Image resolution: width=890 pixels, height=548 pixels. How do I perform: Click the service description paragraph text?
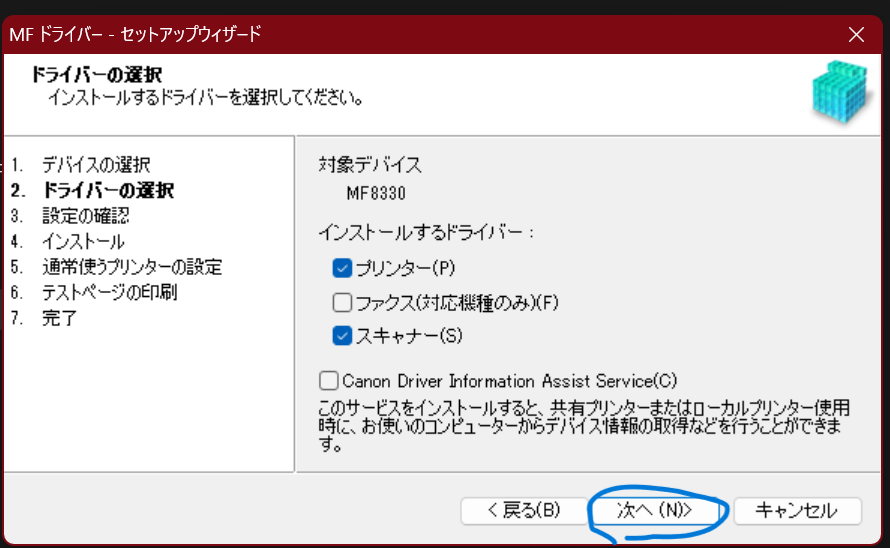583,427
